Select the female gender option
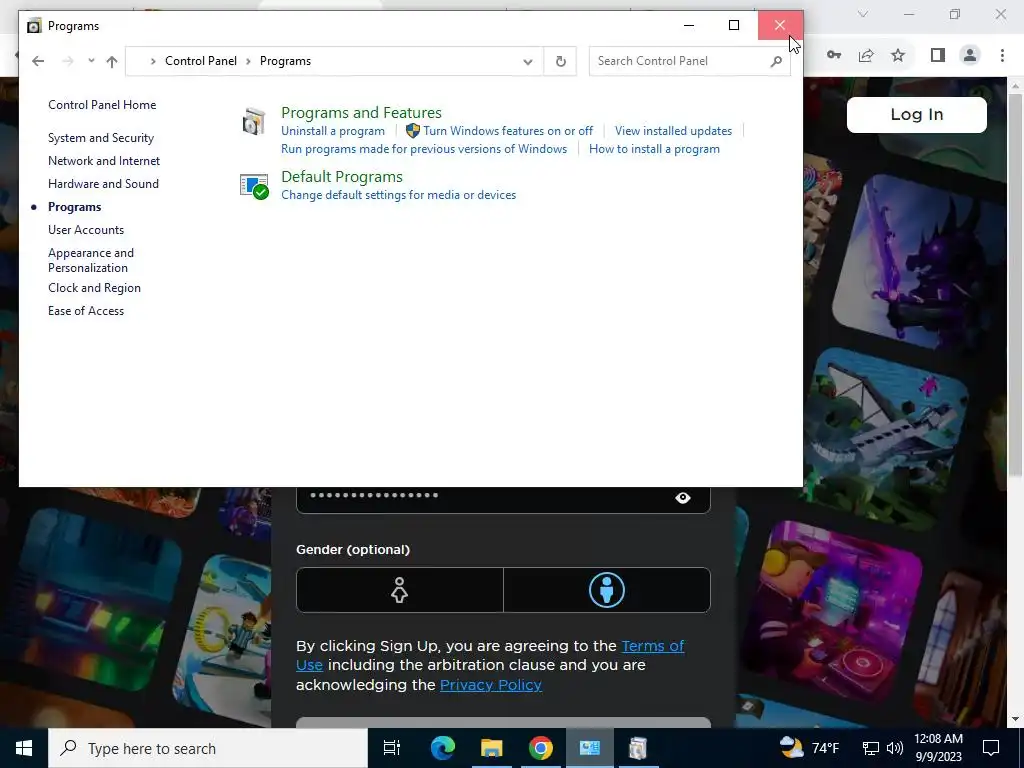Viewport: 1024px width, 768px height. coord(400,590)
